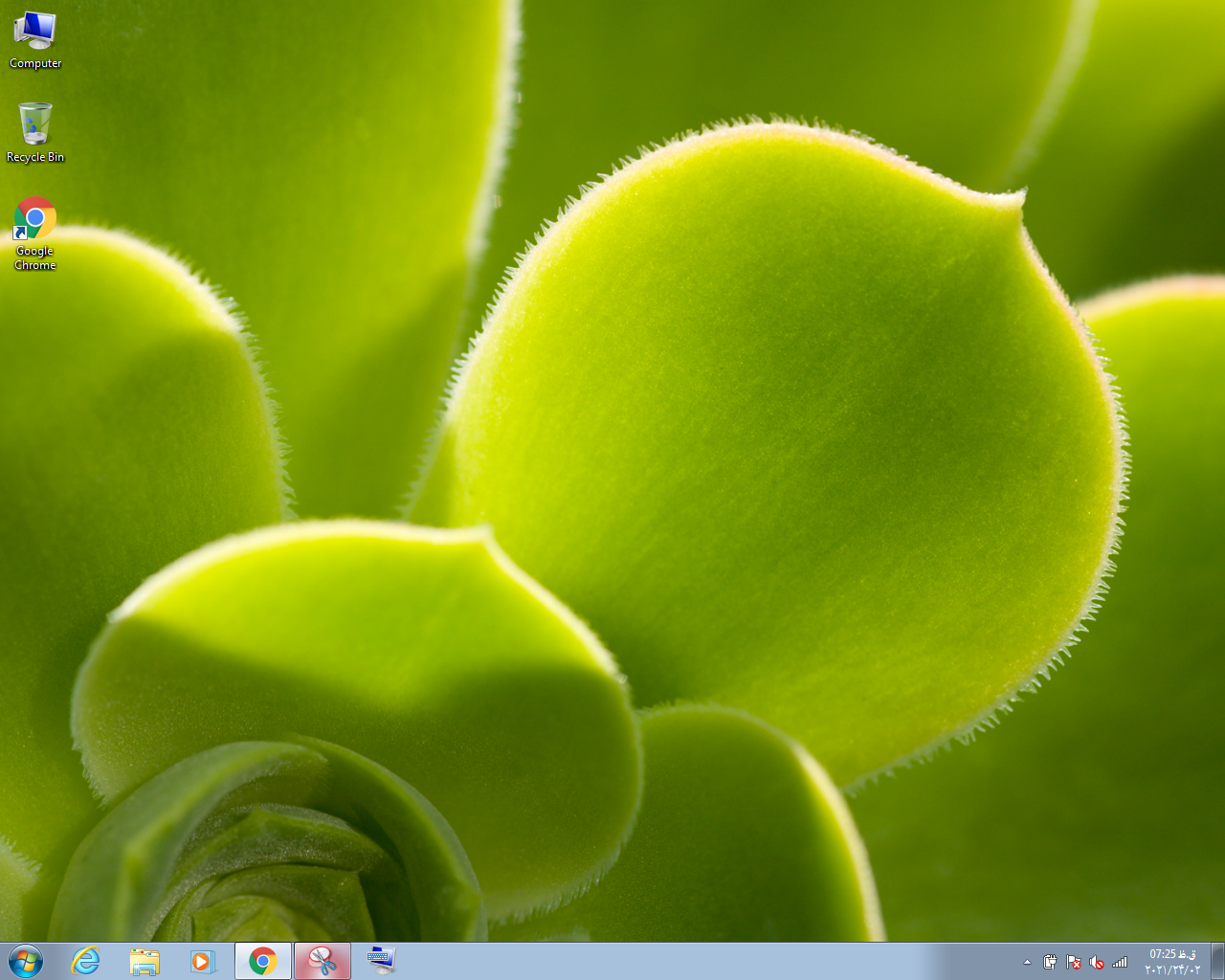Click the muted speaker volume icon

[x=1097, y=962]
